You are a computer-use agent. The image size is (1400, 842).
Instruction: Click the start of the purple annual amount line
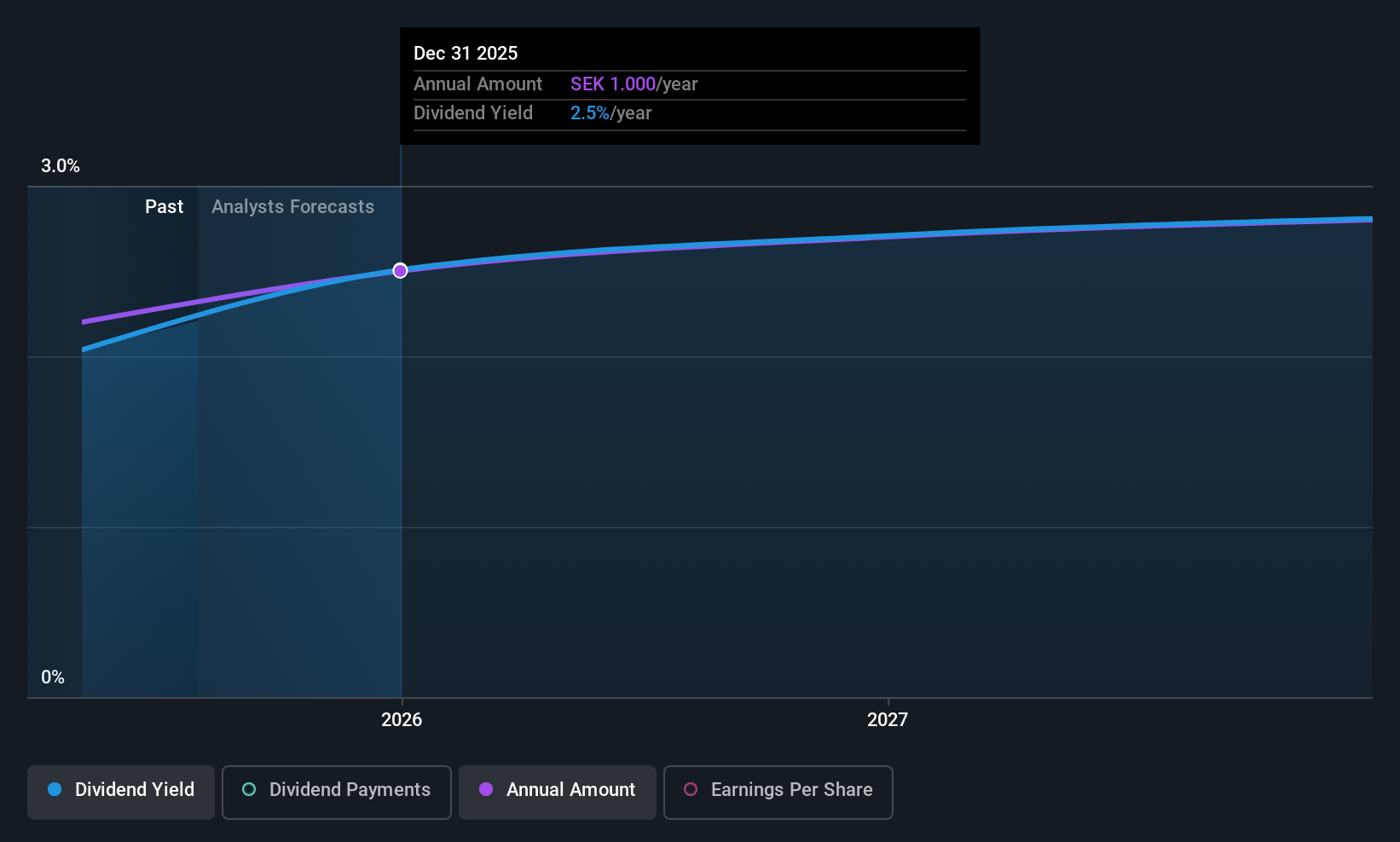[x=84, y=322]
